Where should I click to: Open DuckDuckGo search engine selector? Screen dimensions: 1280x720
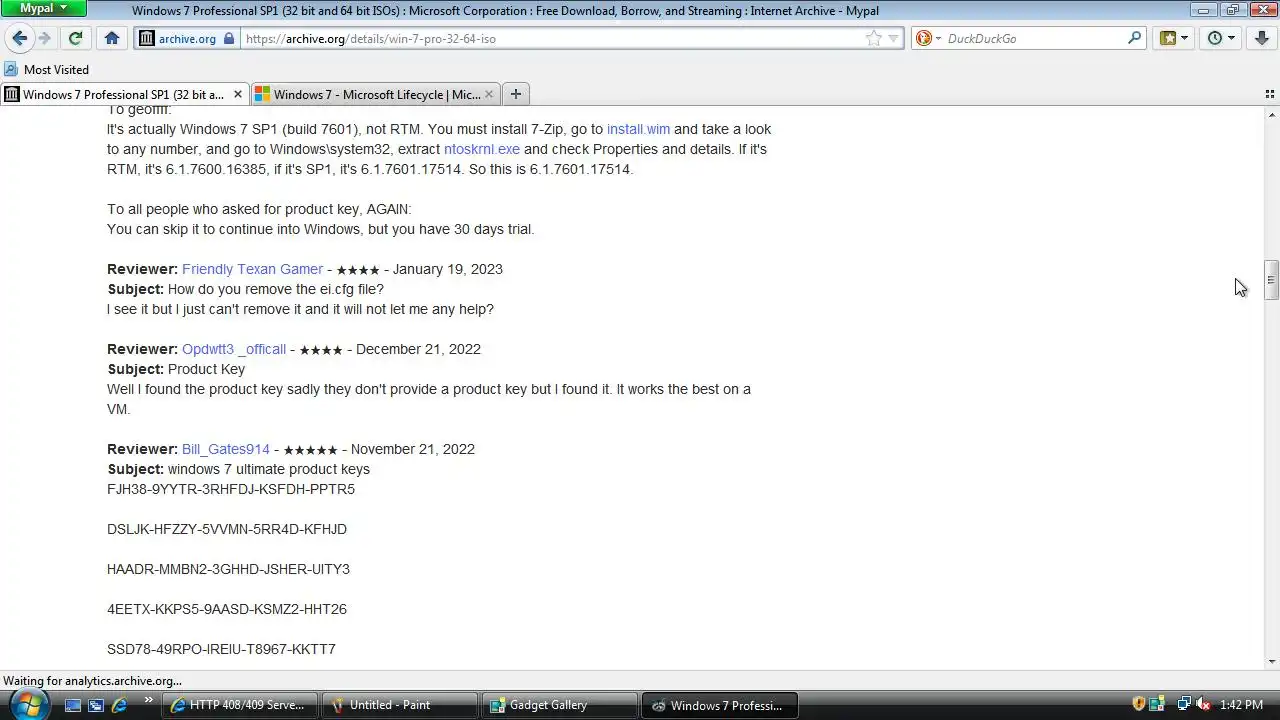(x=928, y=38)
